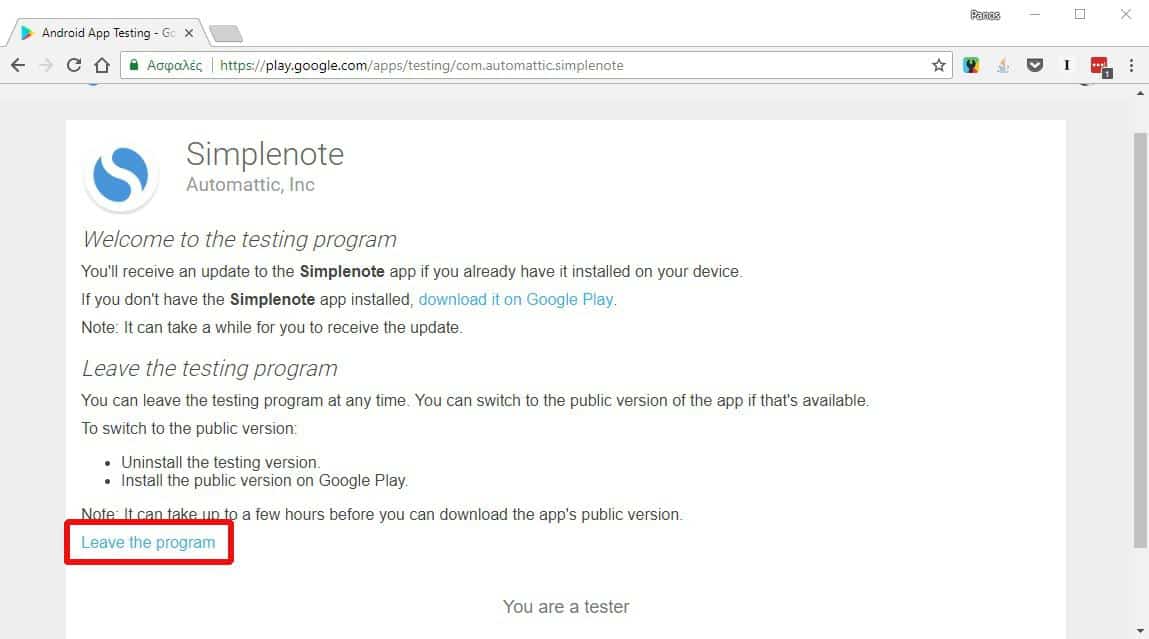Screen dimensions: 1149x639
Task: Click the Instapaper I extension icon
Action: click(x=1067, y=65)
